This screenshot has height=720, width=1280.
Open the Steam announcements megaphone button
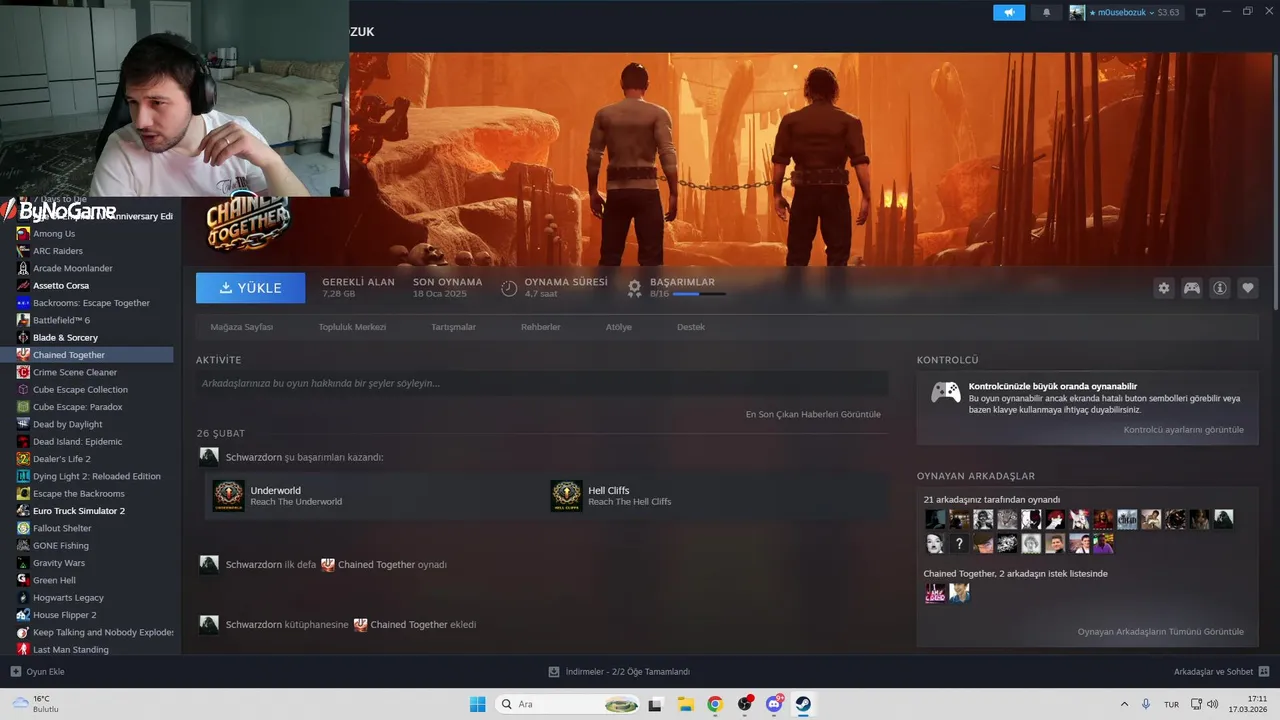tap(1009, 13)
